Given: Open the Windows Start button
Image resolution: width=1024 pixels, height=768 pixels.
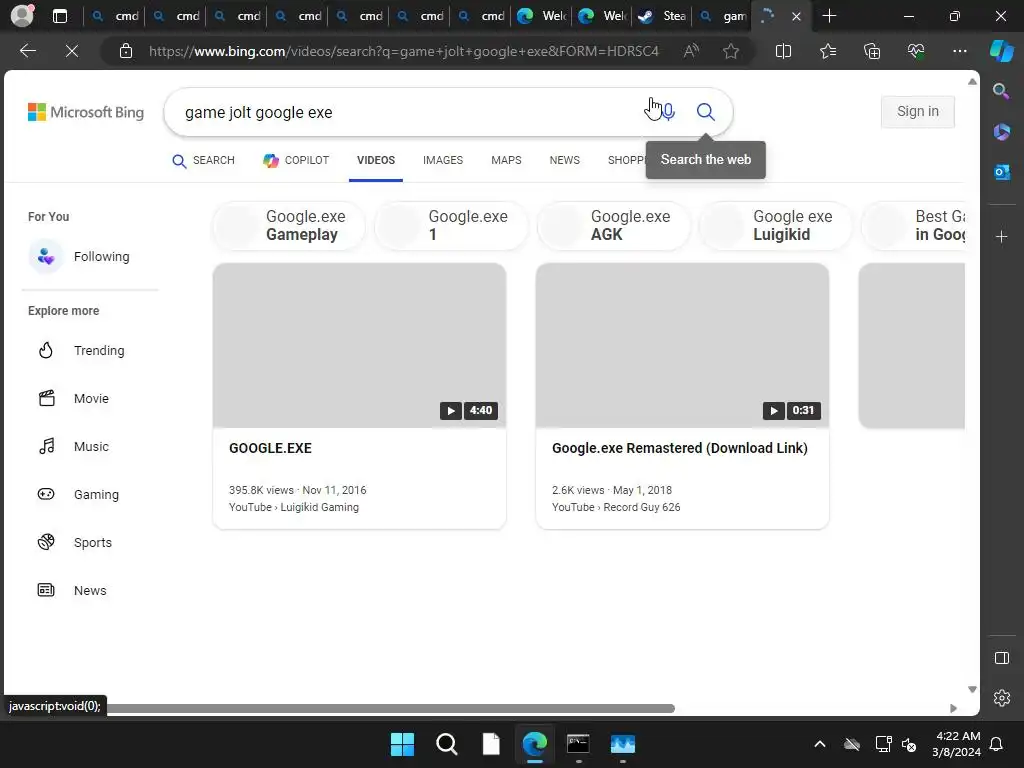Looking at the screenshot, I should [402, 744].
